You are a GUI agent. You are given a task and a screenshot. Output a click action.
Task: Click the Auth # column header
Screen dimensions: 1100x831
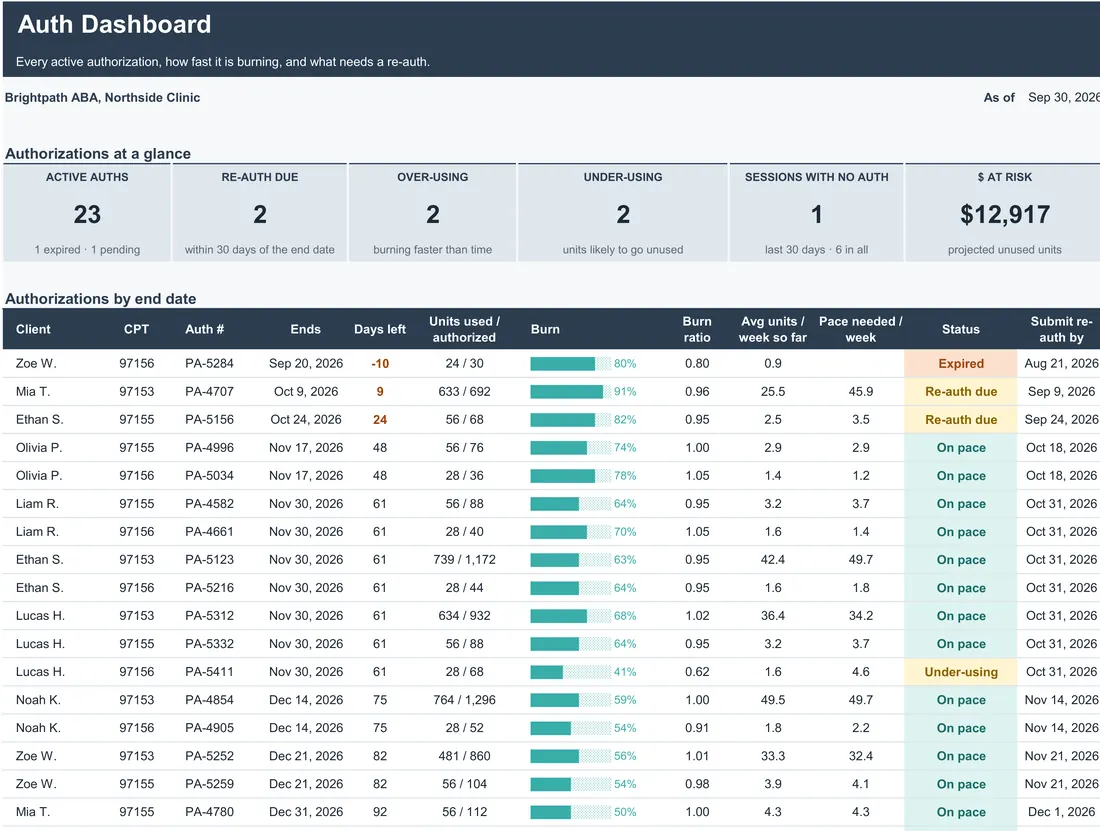click(x=204, y=329)
